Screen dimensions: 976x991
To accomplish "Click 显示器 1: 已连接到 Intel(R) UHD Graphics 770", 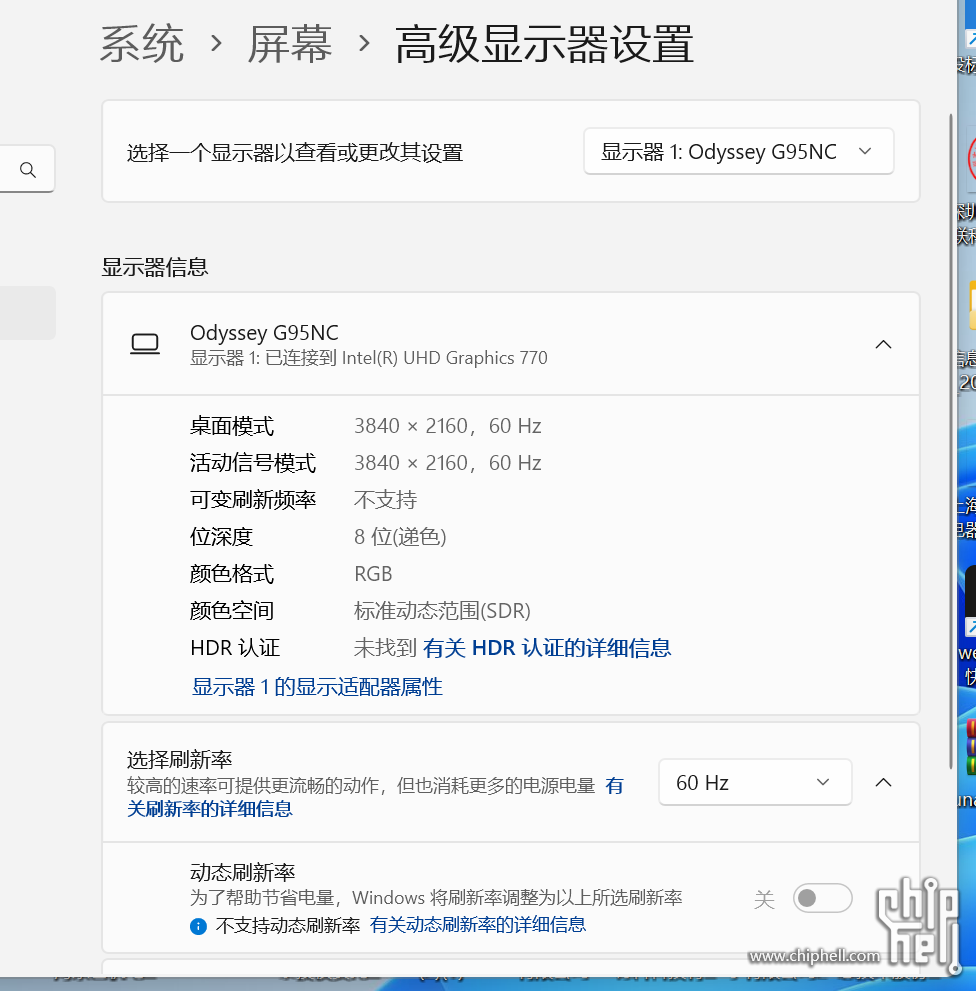I will click(369, 358).
